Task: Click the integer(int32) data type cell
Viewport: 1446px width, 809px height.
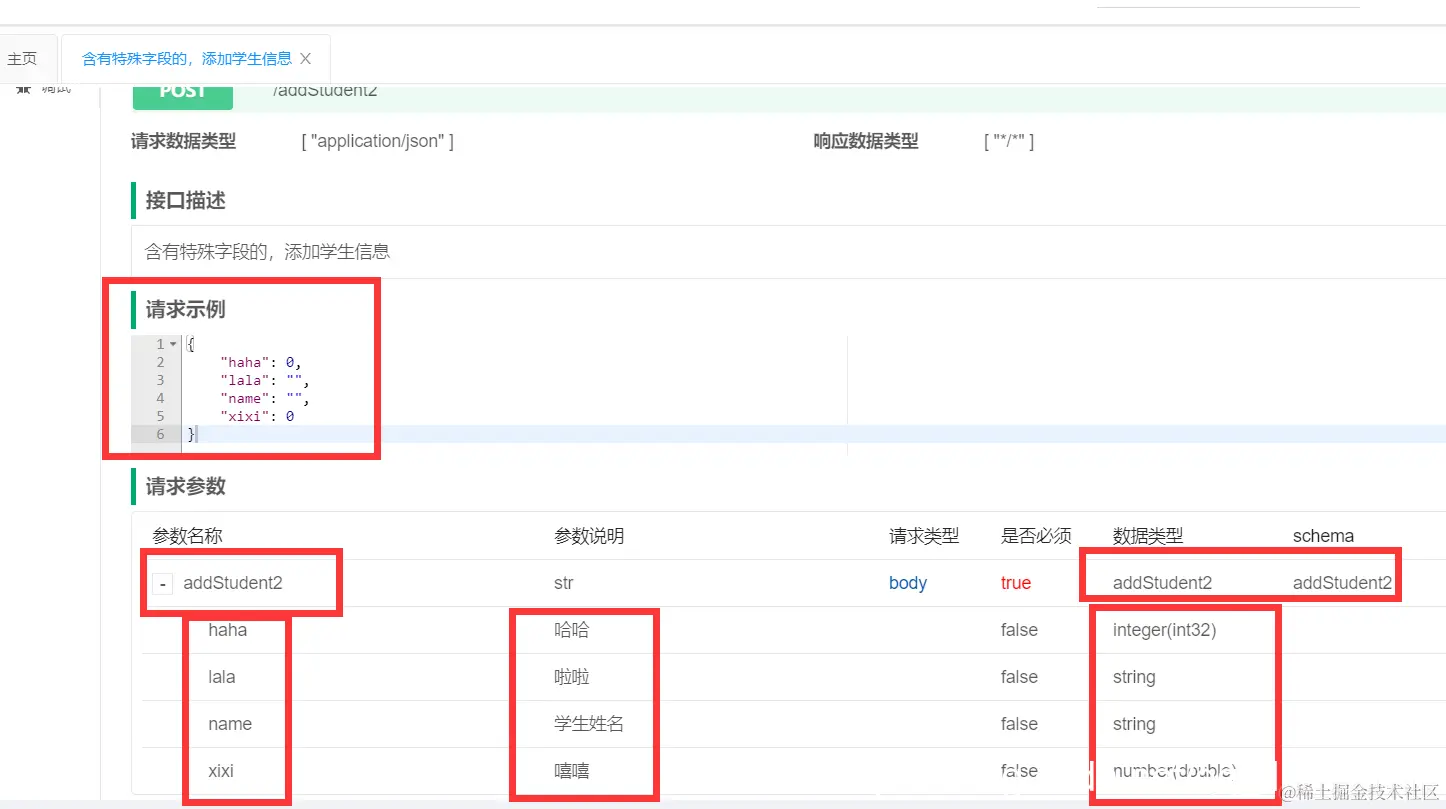Action: pyautogui.click(x=1165, y=630)
